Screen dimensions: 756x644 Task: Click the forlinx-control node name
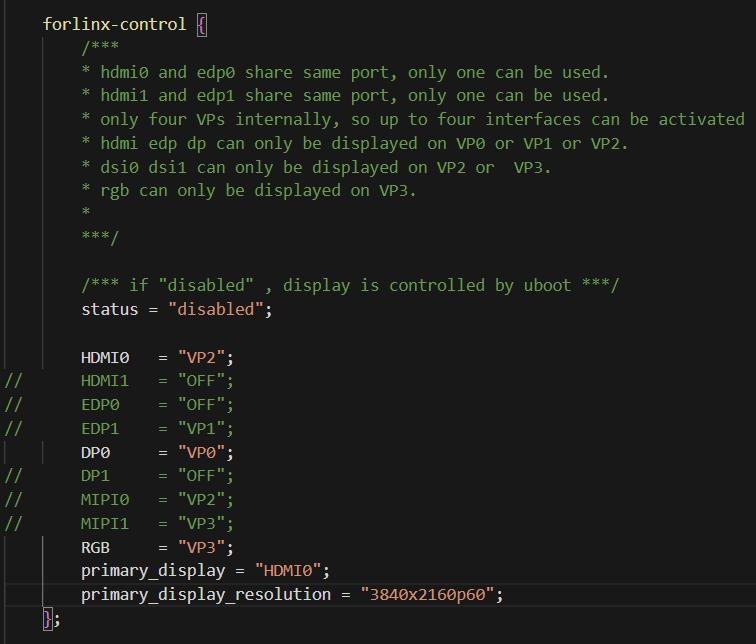coord(114,24)
